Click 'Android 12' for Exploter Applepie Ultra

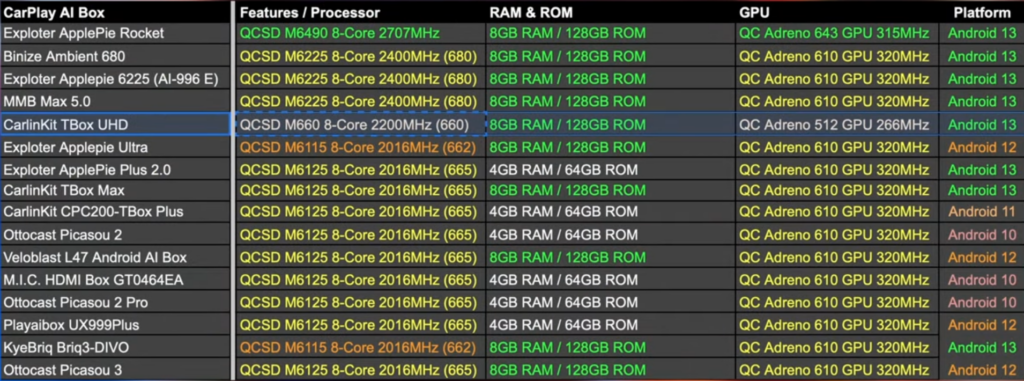pos(982,147)
